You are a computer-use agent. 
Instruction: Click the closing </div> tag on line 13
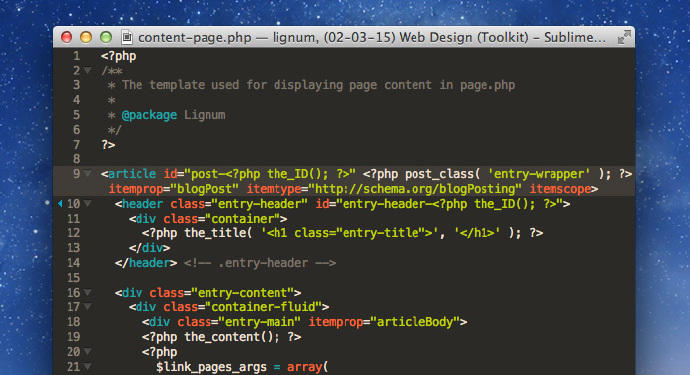150,248
